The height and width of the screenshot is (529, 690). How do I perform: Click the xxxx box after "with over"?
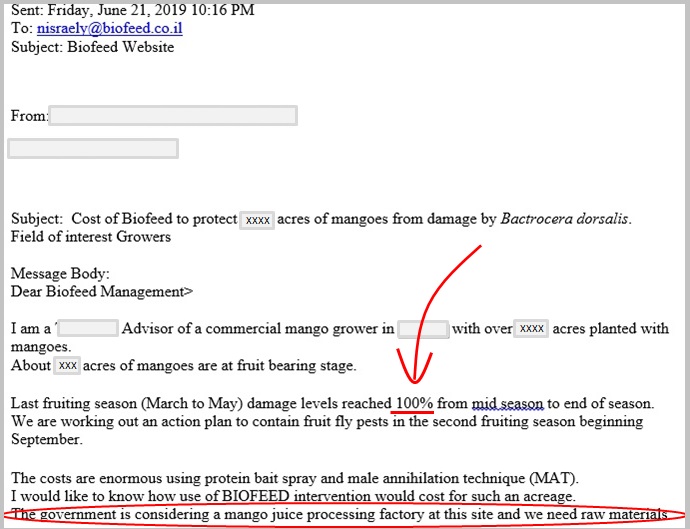tap(531, 329)
